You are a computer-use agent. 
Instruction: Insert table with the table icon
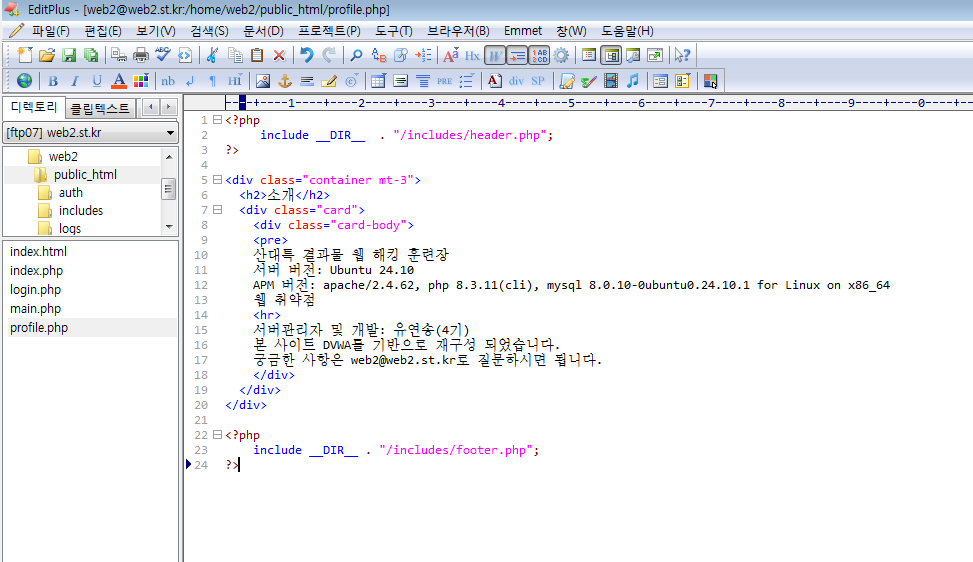[x=378, y=81]
